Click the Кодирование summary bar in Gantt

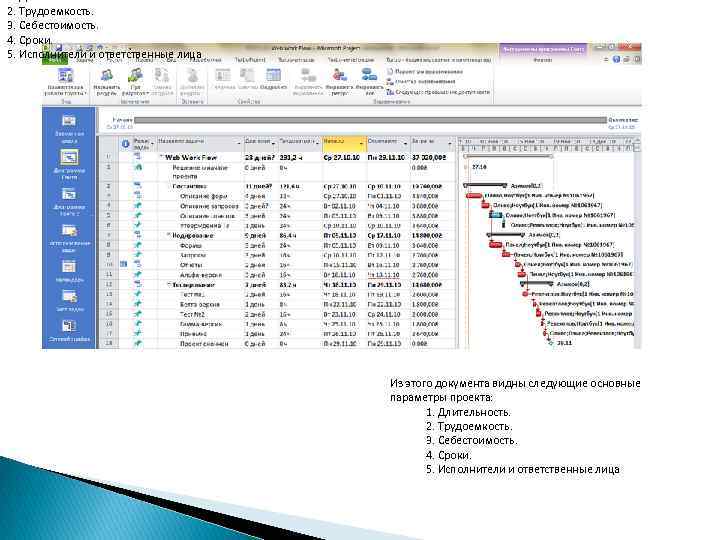(x=506, y=235)
